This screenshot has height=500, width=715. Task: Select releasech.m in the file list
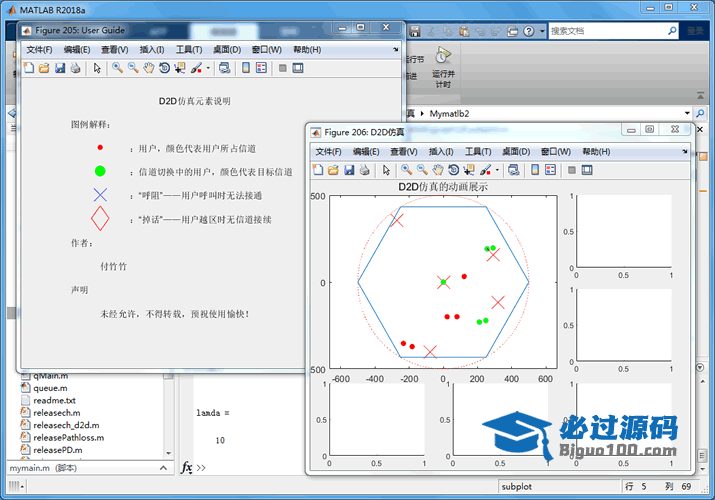pos(57,412)
